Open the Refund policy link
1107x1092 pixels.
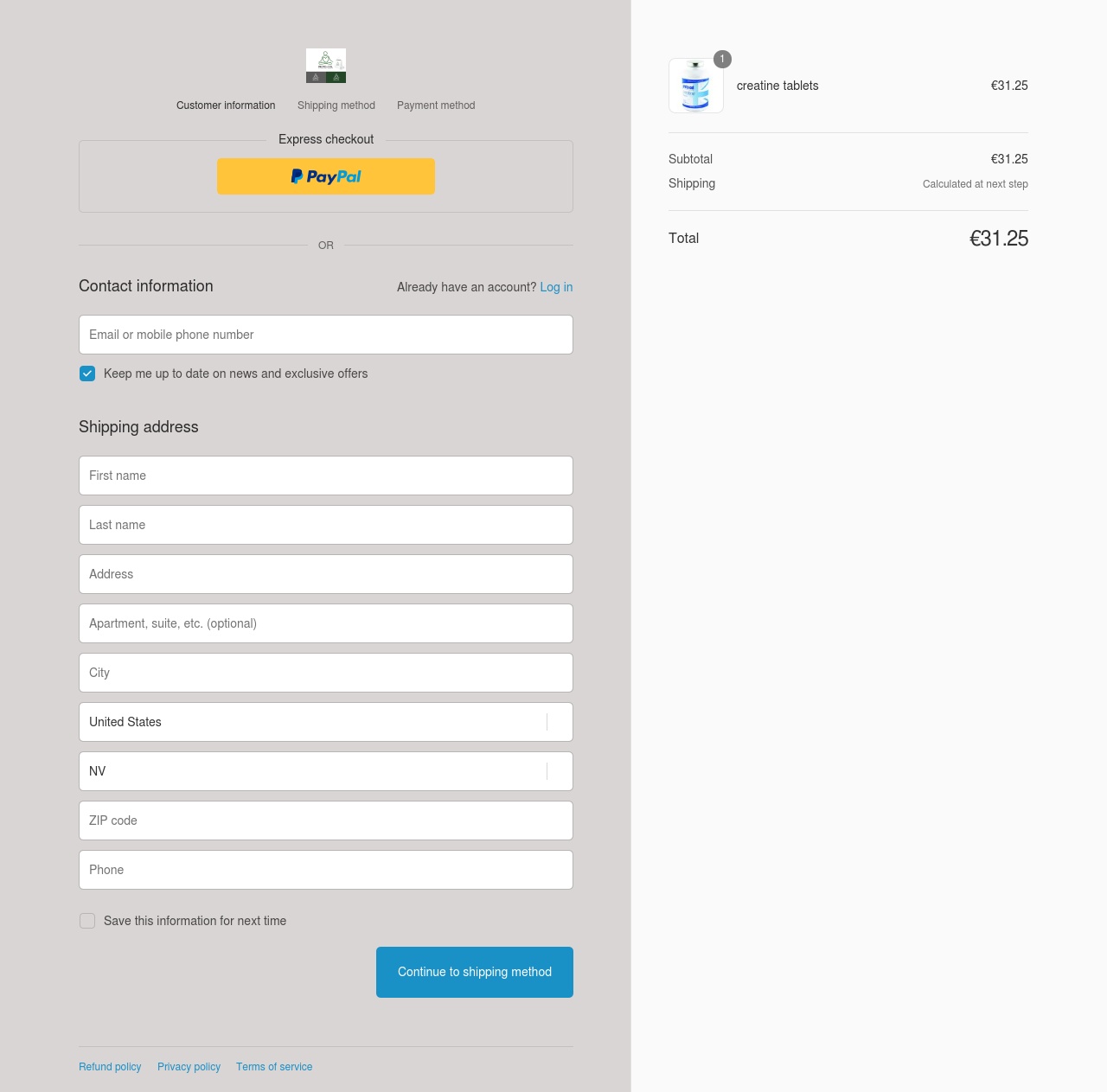(110, 1067)
